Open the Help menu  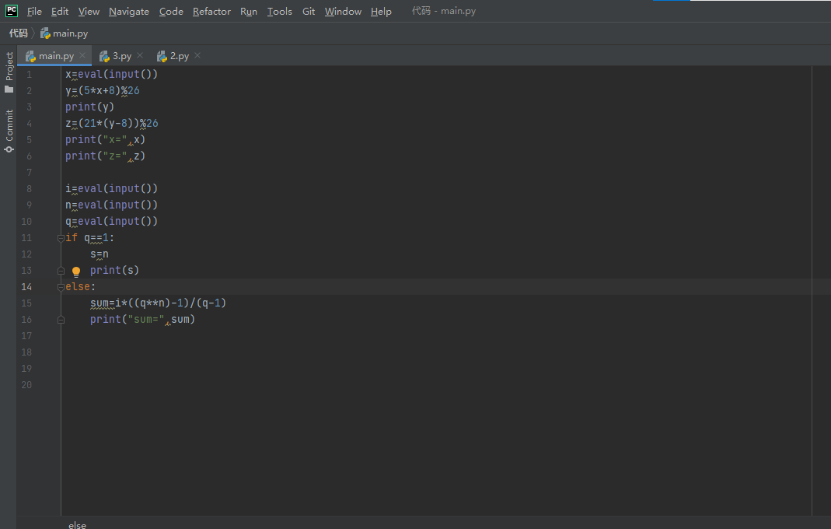point(381,11)
